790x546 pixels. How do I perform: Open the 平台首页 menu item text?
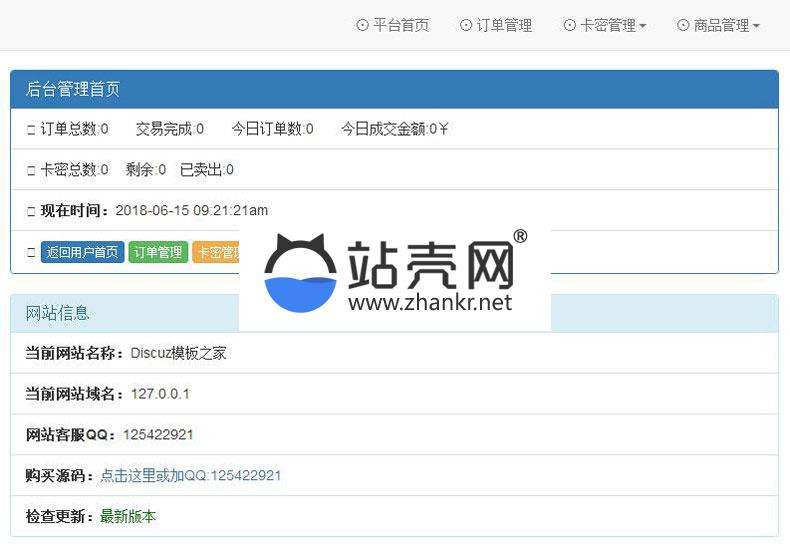401,26
